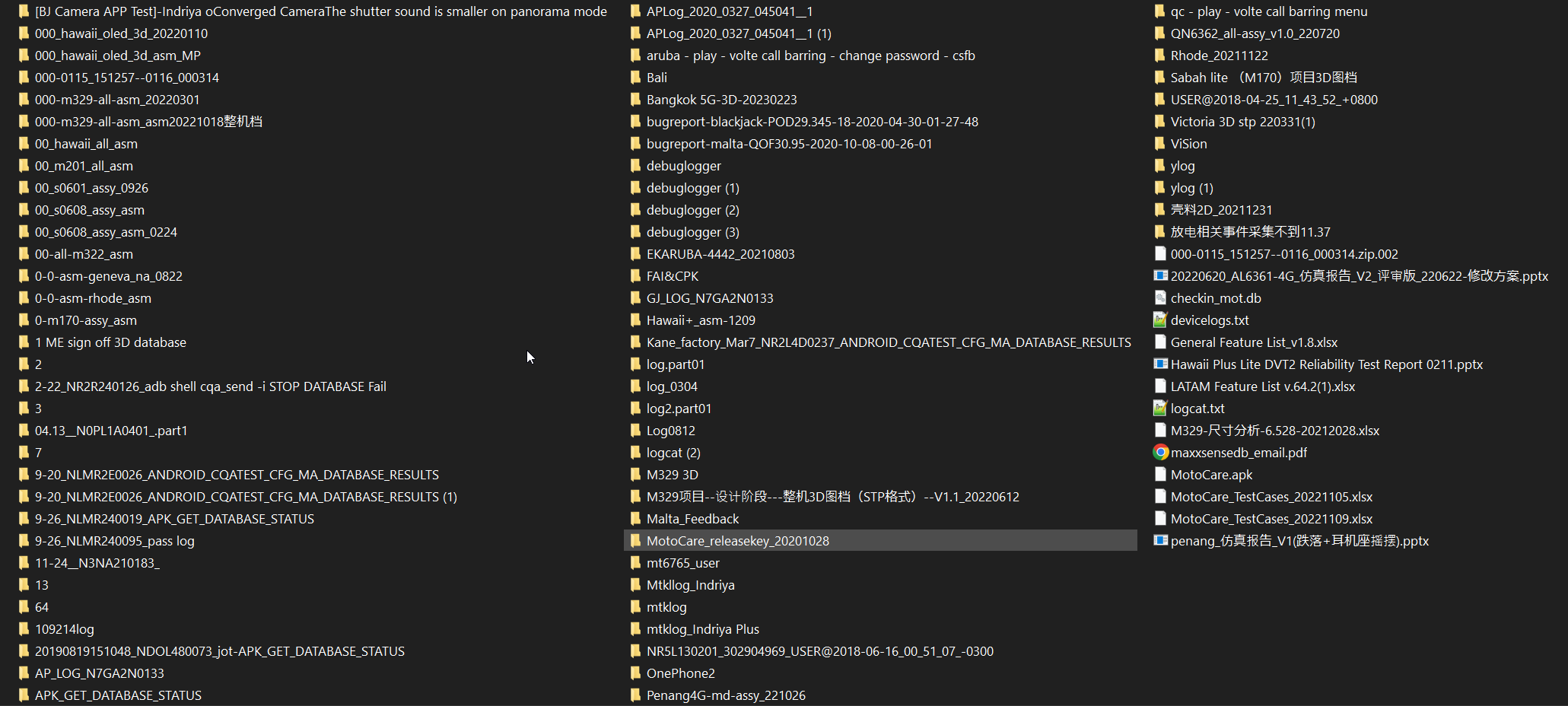
Task: Select the Hawaii+_asm-1209 folder
Action: [x=701, y=320]
